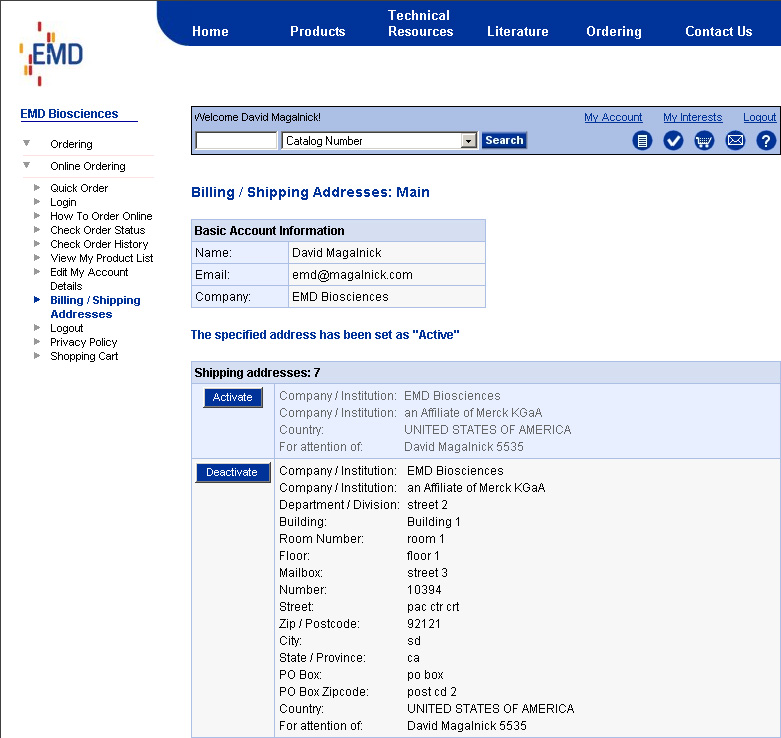The image size is (781, 738).
Task: Open Technical Resources menu
Action: click(x=420, y=23)
